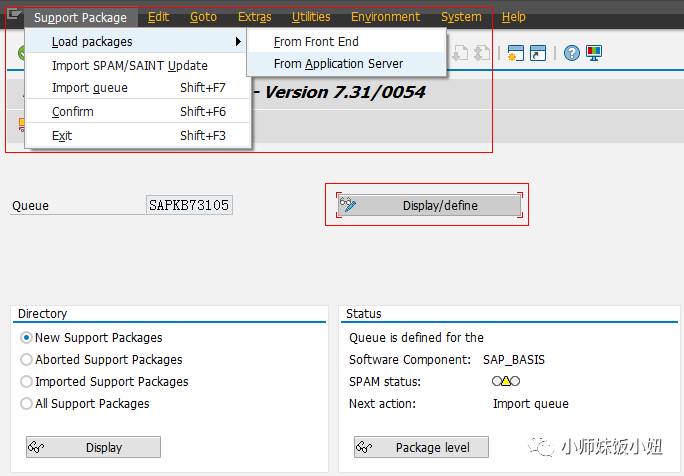This screenshot has height=476, width=684.
Task: Click the SAP window control icon
Action: point(14,15)
